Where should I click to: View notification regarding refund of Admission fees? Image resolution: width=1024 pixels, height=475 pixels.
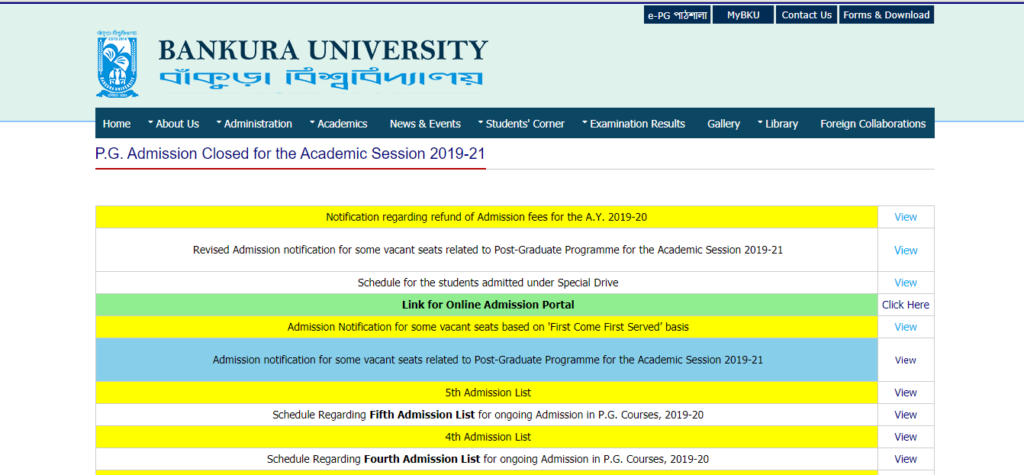[x=905, y=217]
